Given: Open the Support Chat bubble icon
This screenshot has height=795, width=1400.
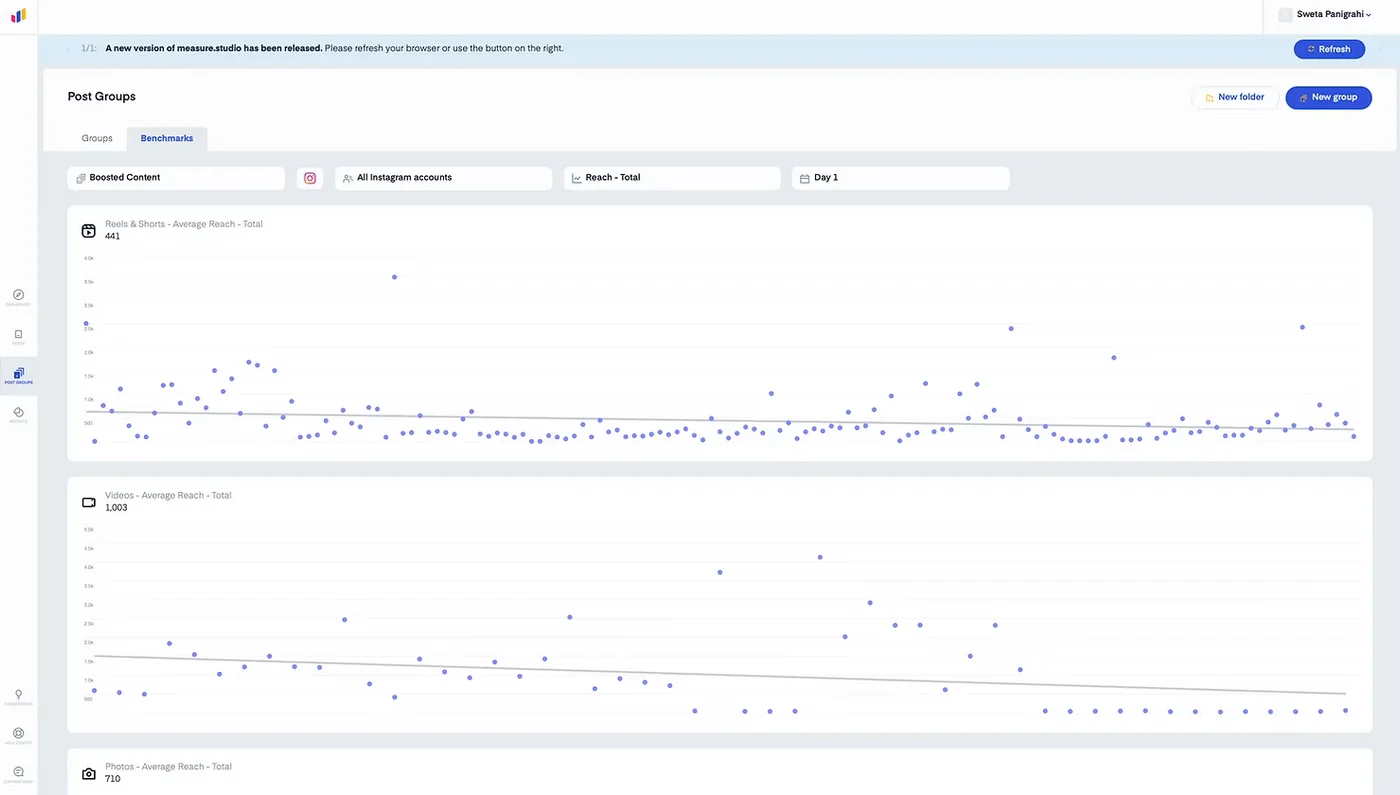Looking at the screenshot, I should tap(18, 772).
